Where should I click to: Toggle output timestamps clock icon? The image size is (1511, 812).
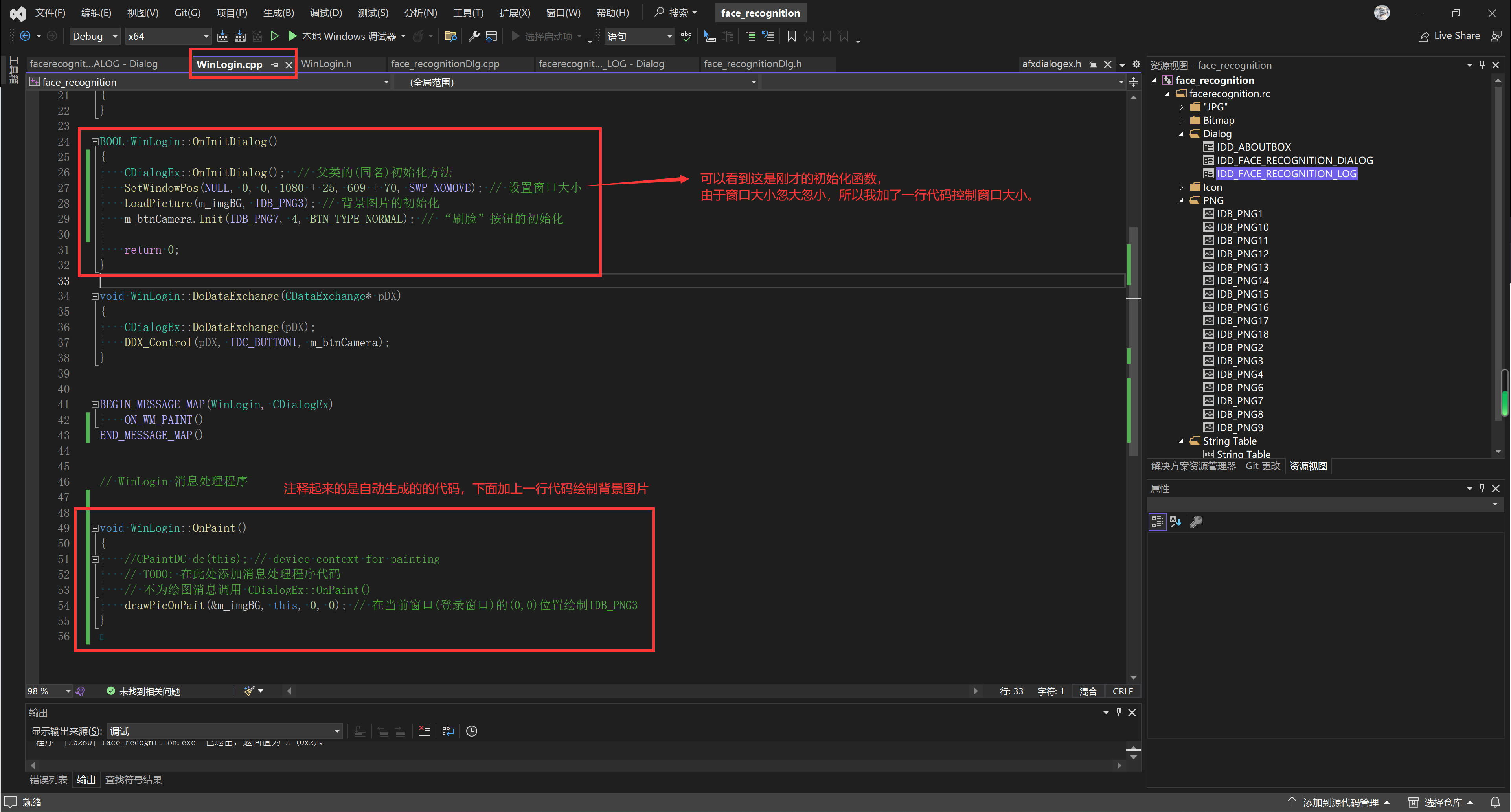point(472,731)
